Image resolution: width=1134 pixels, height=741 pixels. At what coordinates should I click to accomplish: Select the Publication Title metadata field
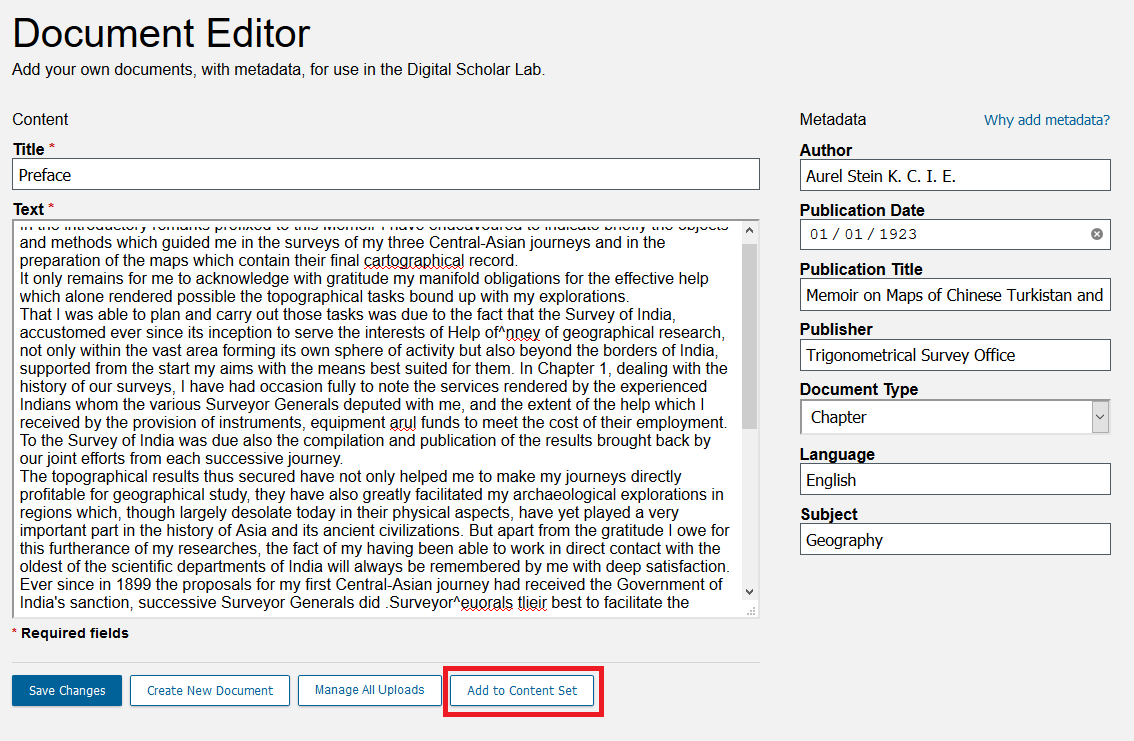tap(954, 294)
